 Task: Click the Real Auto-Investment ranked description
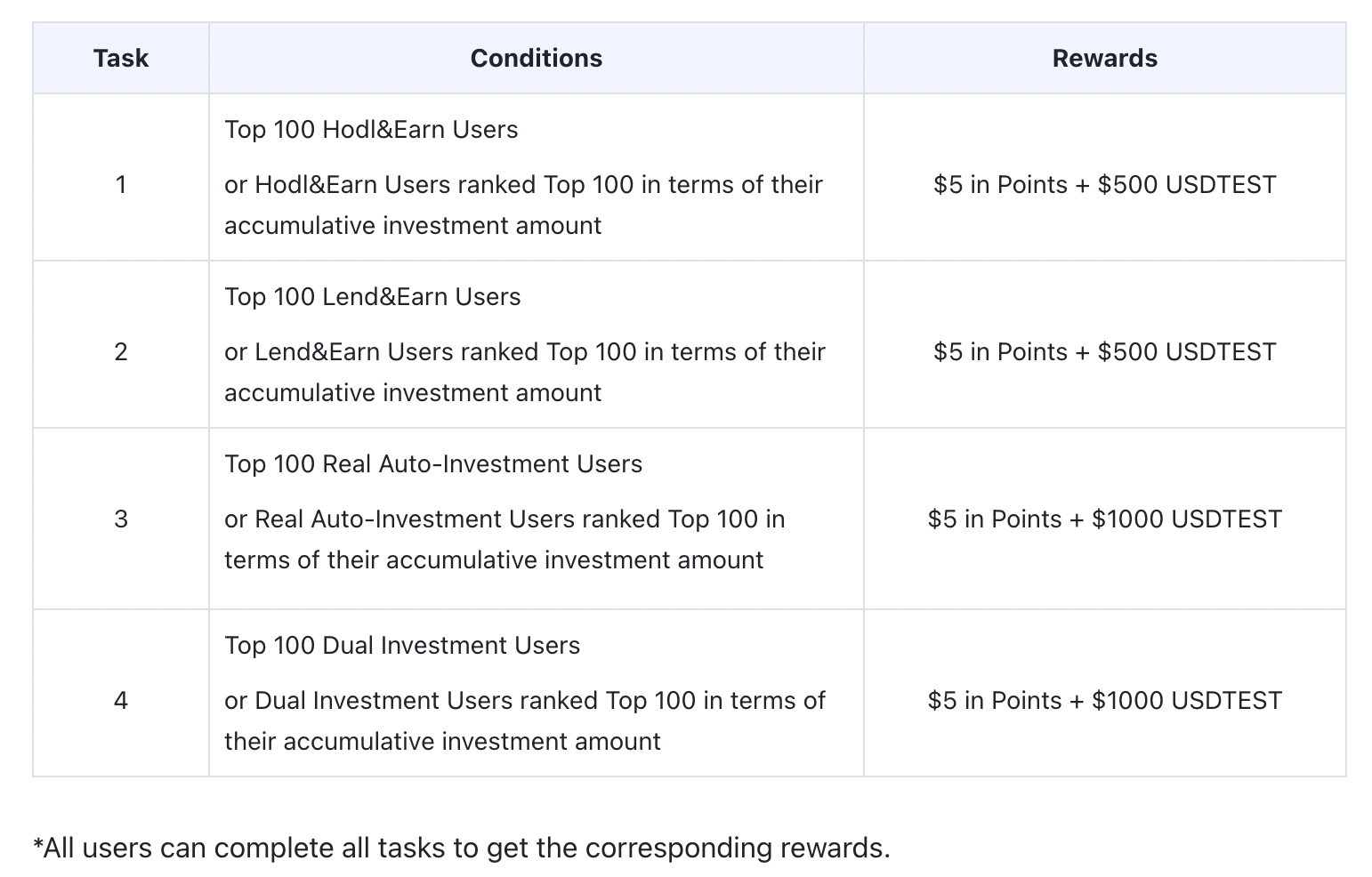[504, 540]
